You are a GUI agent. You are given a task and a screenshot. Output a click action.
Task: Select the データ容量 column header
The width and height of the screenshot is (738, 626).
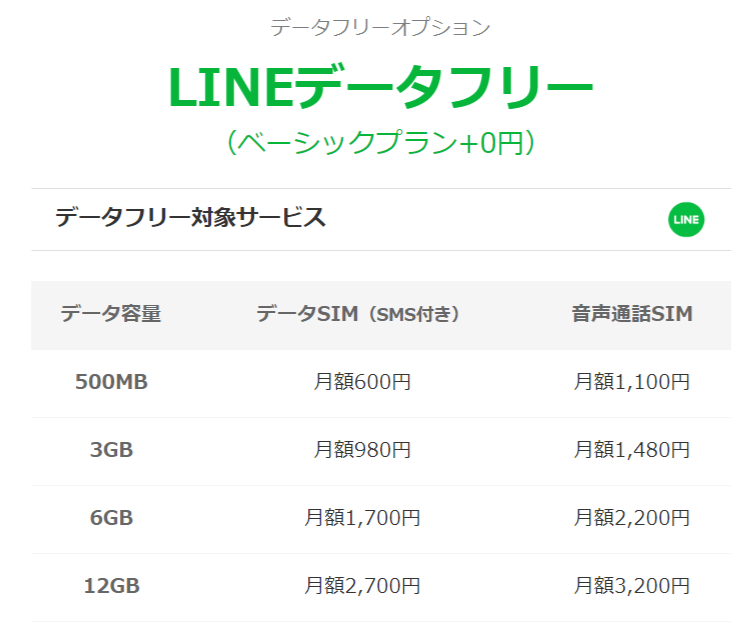tap(111, 313)
